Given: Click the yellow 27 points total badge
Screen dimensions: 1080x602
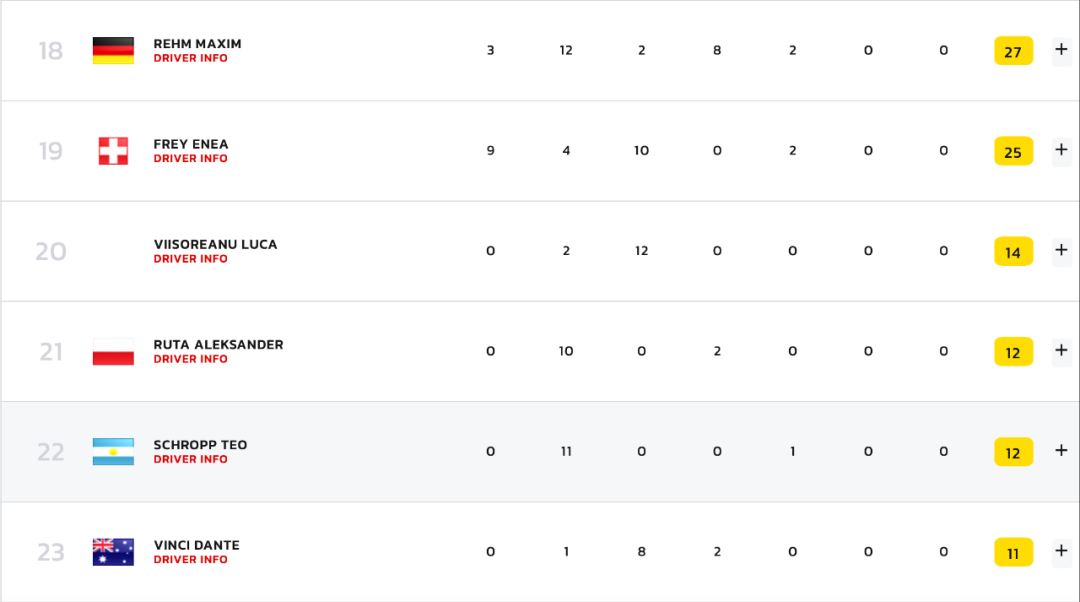Looking at the screenshot, I should click(1013, 51).
